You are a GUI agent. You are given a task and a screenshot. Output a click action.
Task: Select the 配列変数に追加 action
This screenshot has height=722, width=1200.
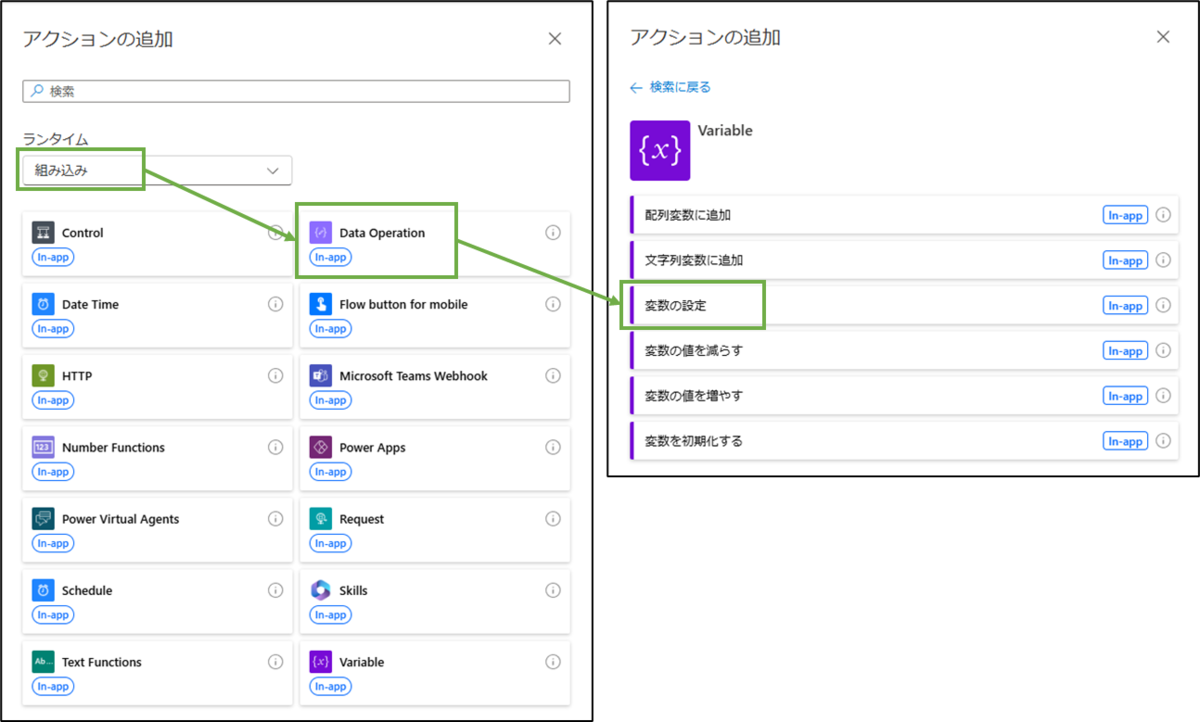[904, 215]
